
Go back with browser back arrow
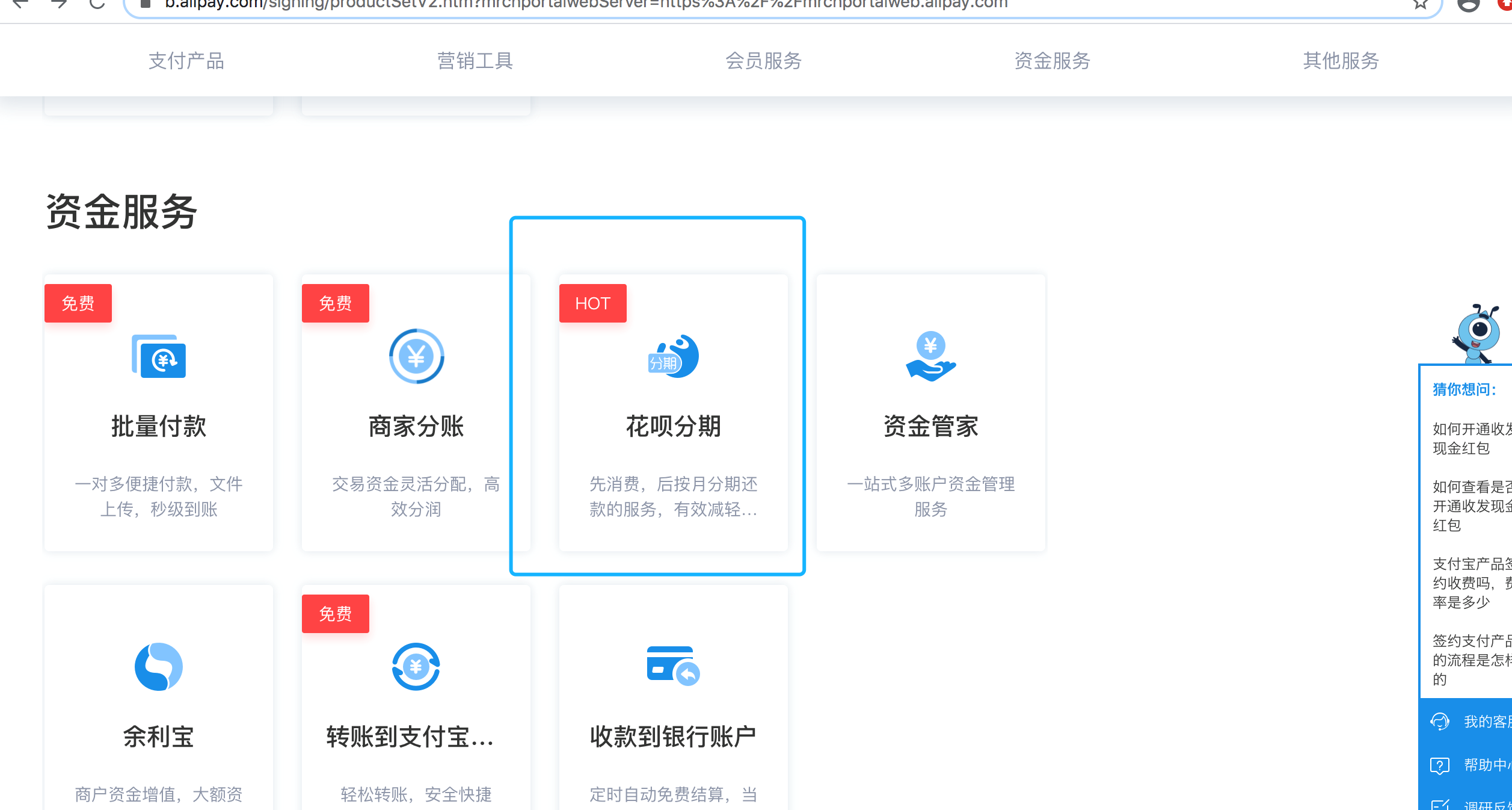point(20,4)
